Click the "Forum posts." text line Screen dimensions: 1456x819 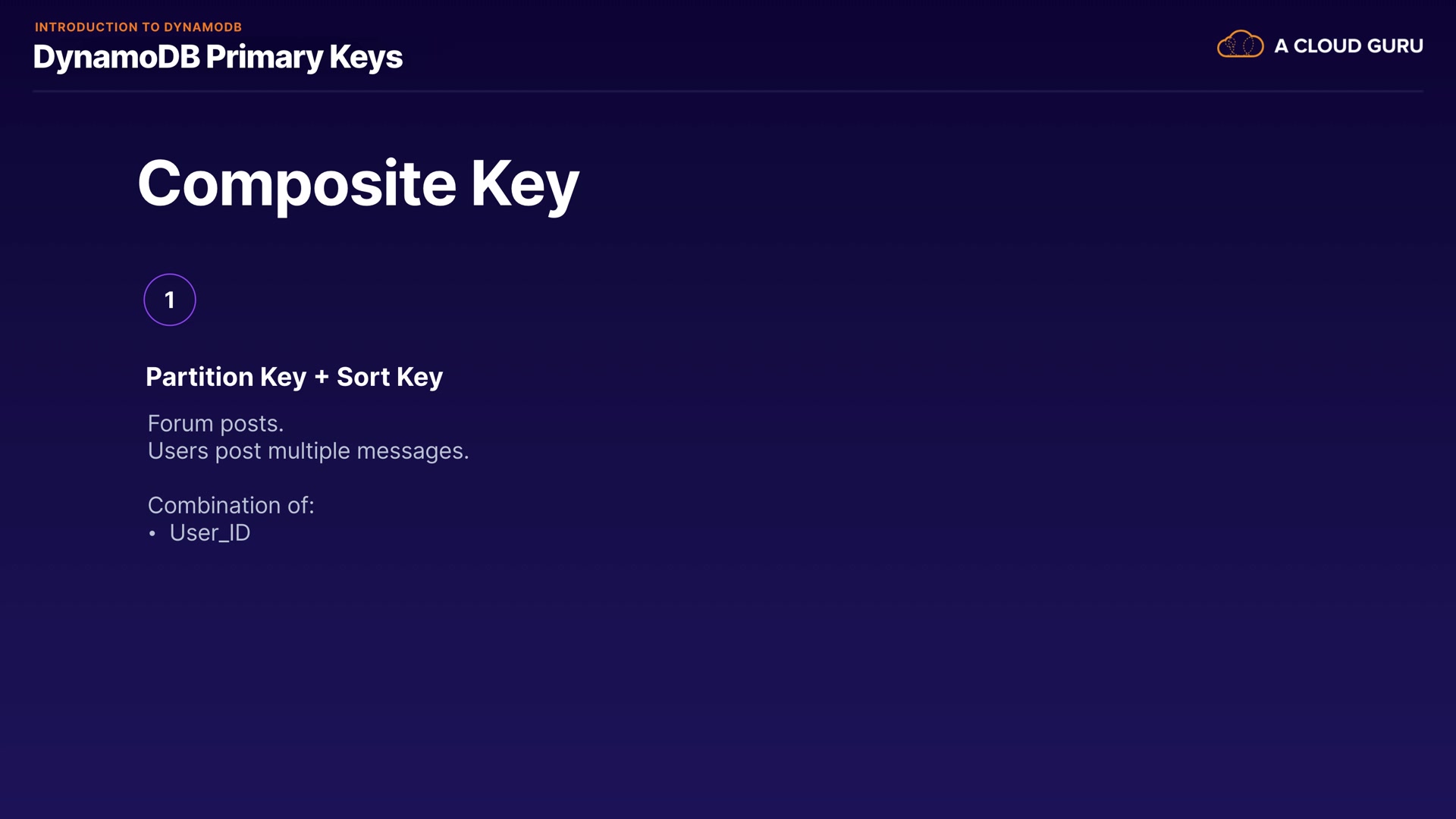click(x=215, y=423)
